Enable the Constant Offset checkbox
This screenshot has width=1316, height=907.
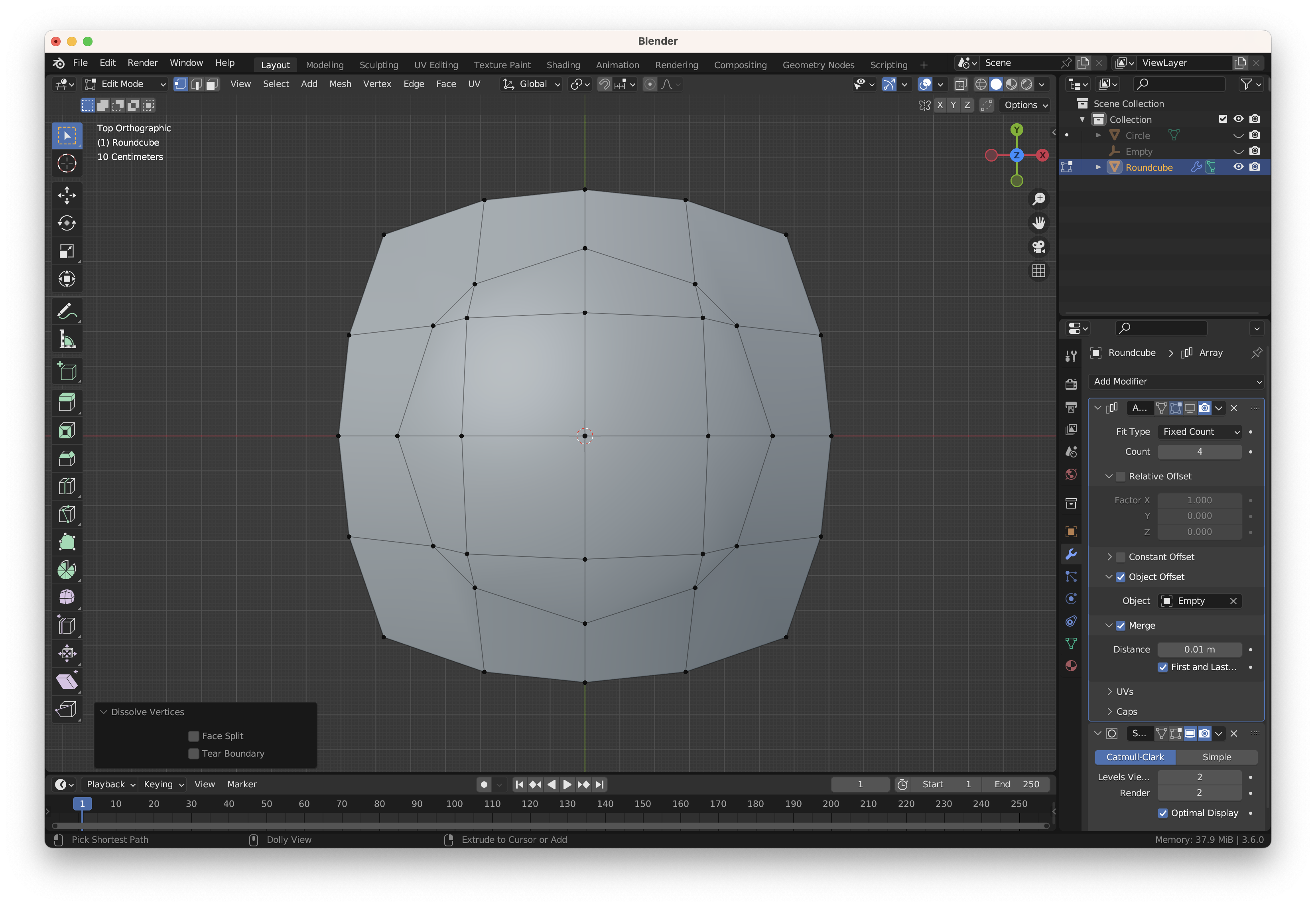click(x=1121, y=557)
